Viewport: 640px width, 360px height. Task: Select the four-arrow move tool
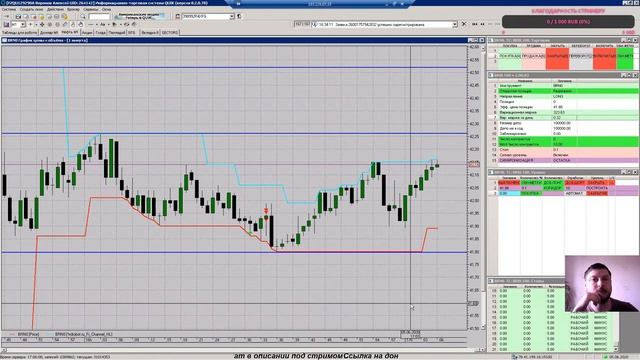(x=42, y=24)
